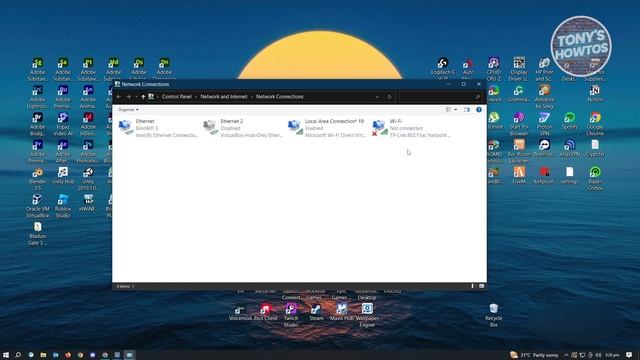Go back with the back arrow
The width and height of the screenshot is (640, 360).
[119, 97]
